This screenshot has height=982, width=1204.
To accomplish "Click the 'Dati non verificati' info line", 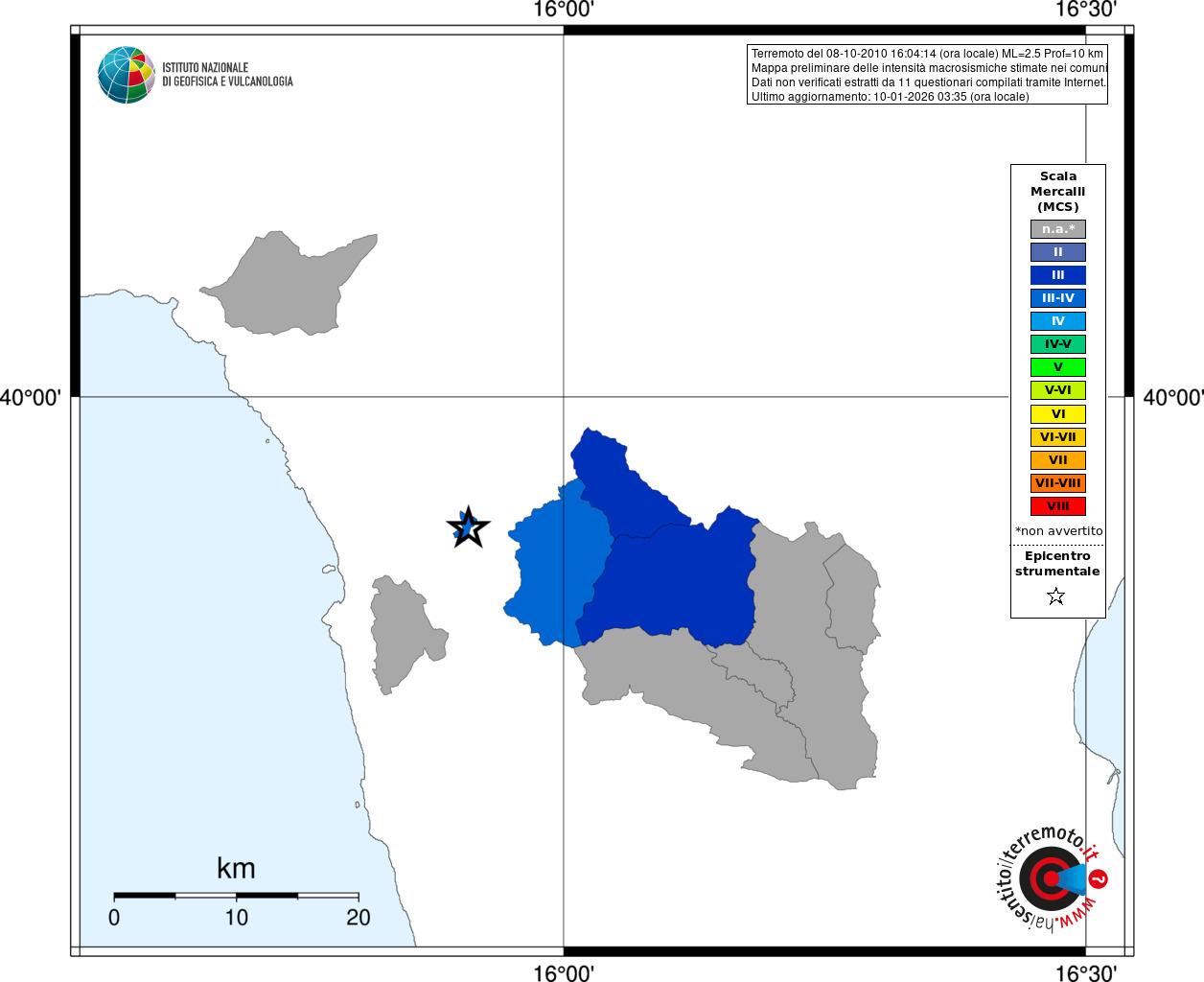I will pyautogui.click(x=929, y=82).
